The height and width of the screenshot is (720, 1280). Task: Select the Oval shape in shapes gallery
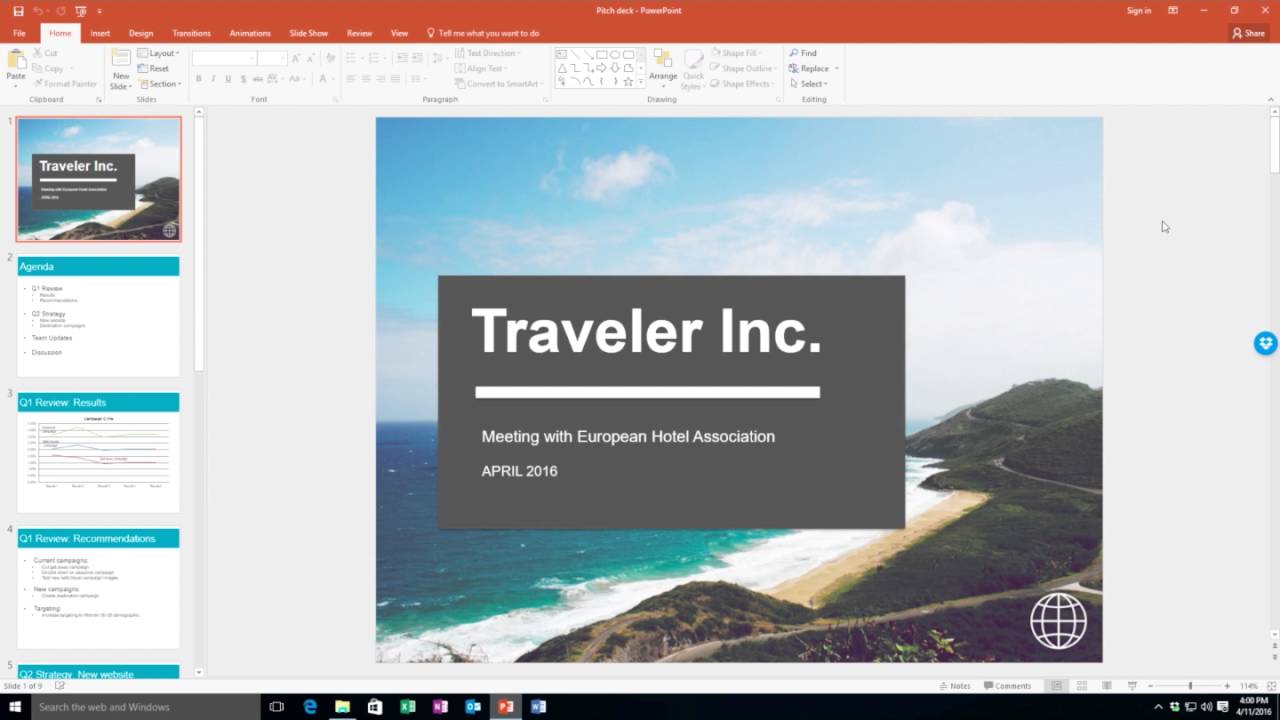click(x=615, y=54)
